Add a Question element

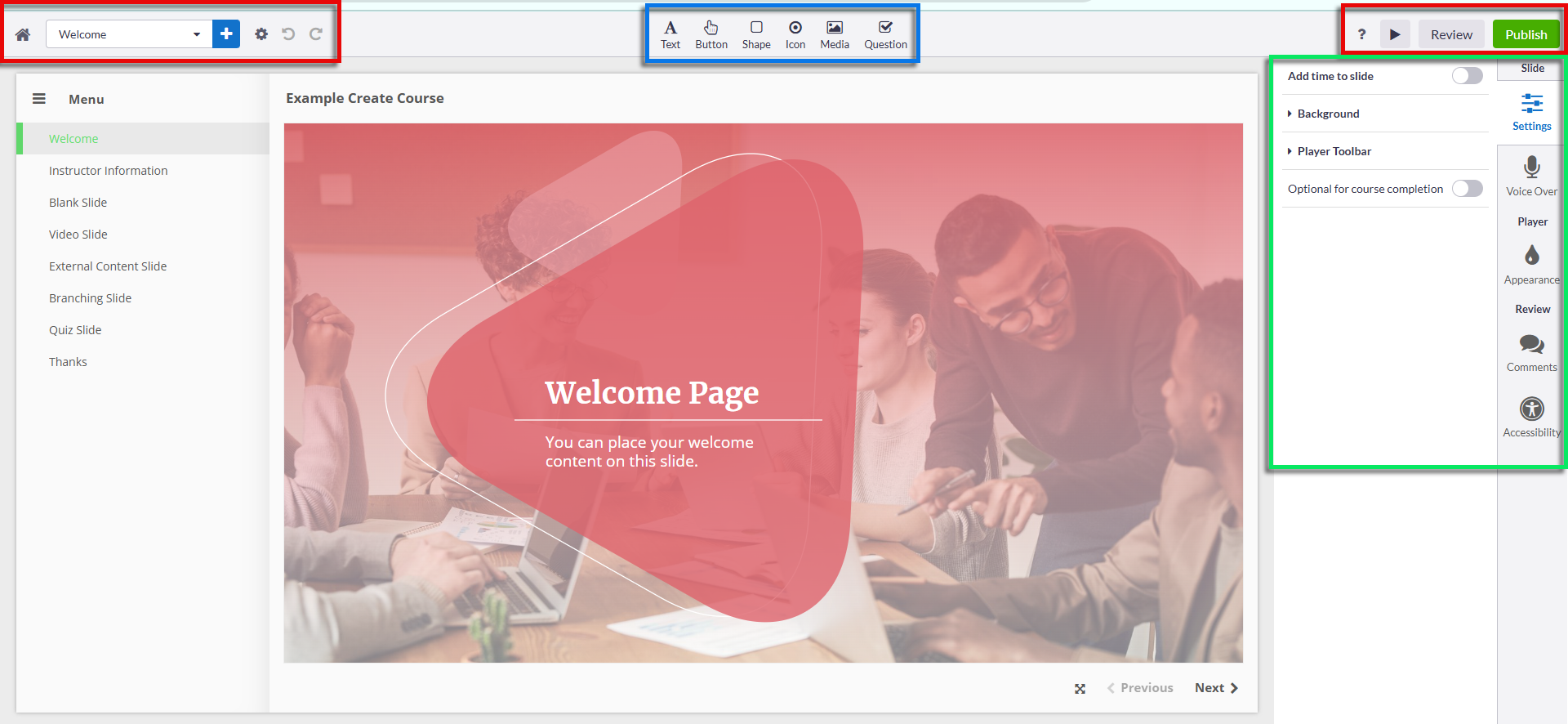(885, 35)
